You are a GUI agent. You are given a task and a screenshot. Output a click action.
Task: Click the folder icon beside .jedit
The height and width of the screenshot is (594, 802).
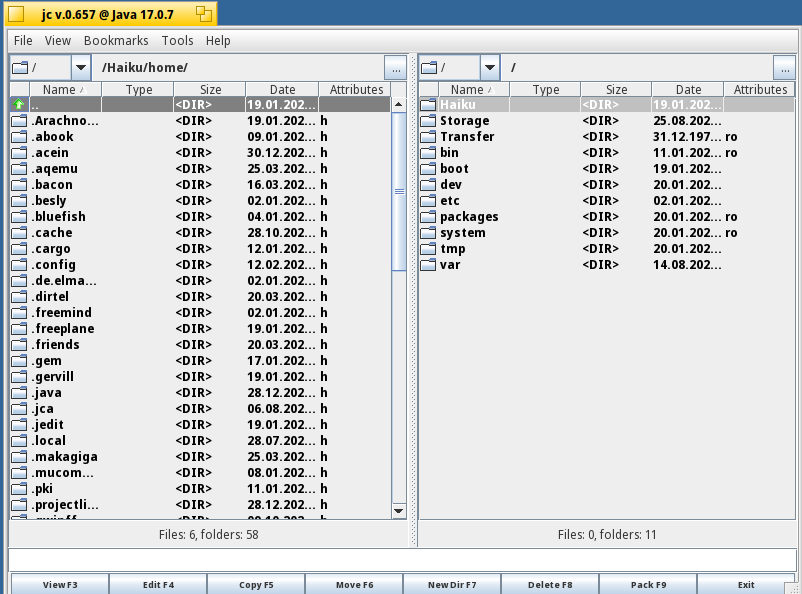coord(19,425)
